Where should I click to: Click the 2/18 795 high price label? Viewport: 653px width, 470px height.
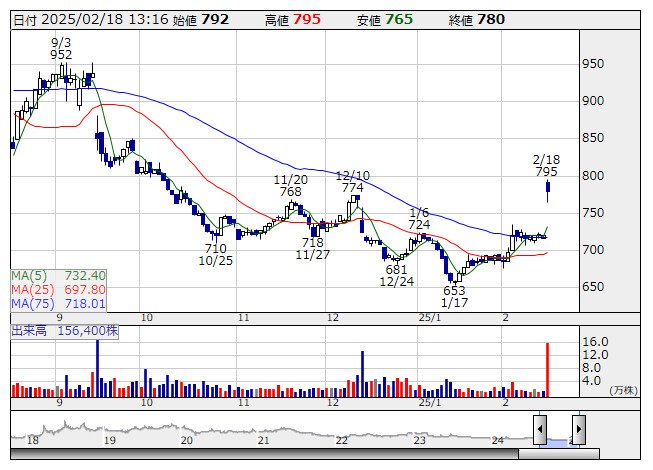pyautogui.click(x=546, y=166)
